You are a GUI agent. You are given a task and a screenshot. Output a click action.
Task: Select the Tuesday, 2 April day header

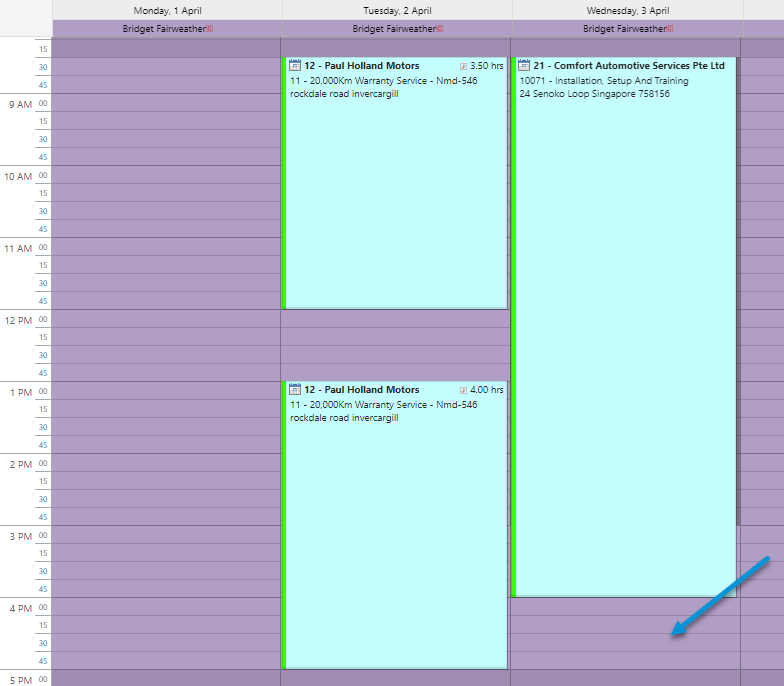pos(398,10)
